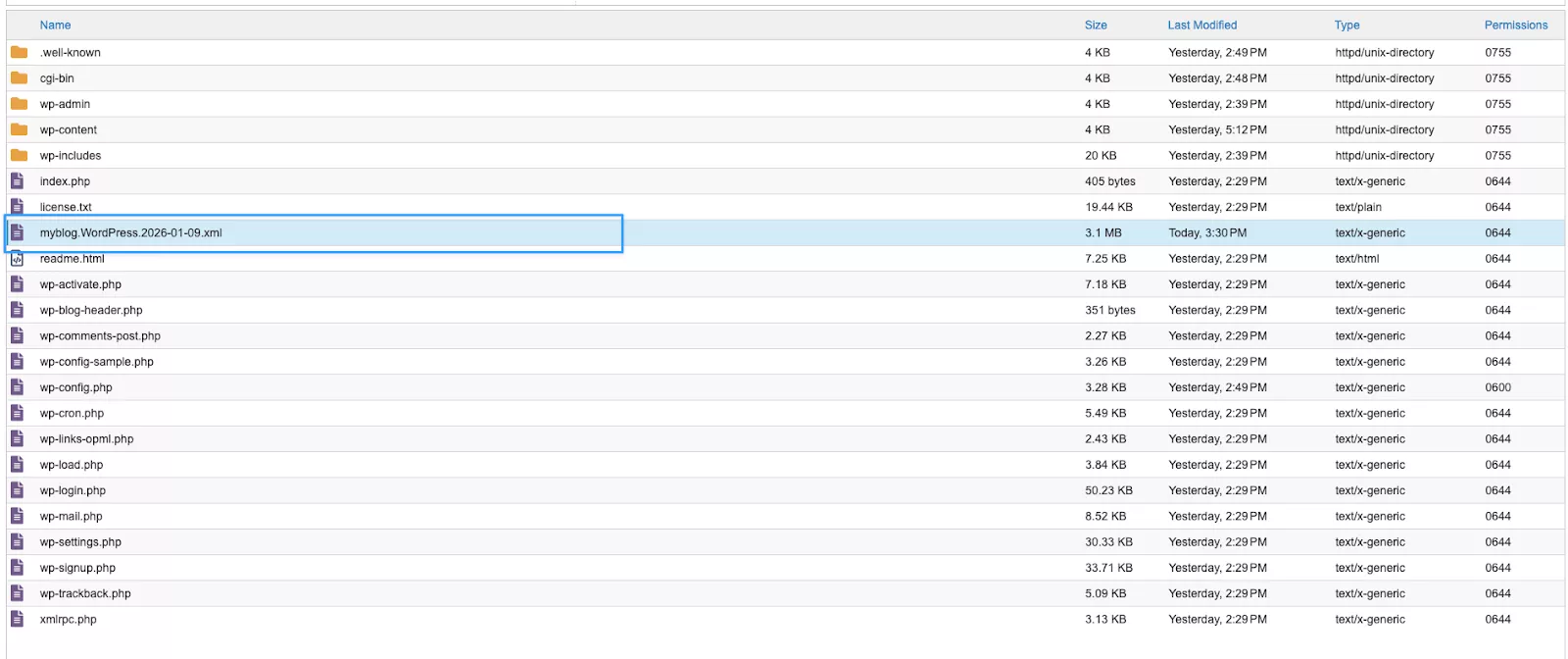Sort files by the Size column header

click(1096, 25)
